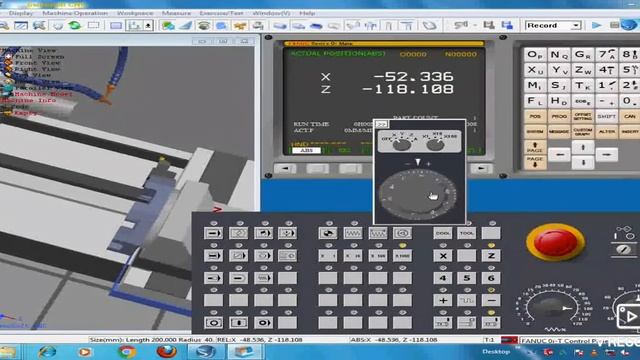The height and width of the screenshot is (360, 640).
Task: Click the ALTER key on the keypad
Action: click(x=606, y=131)
